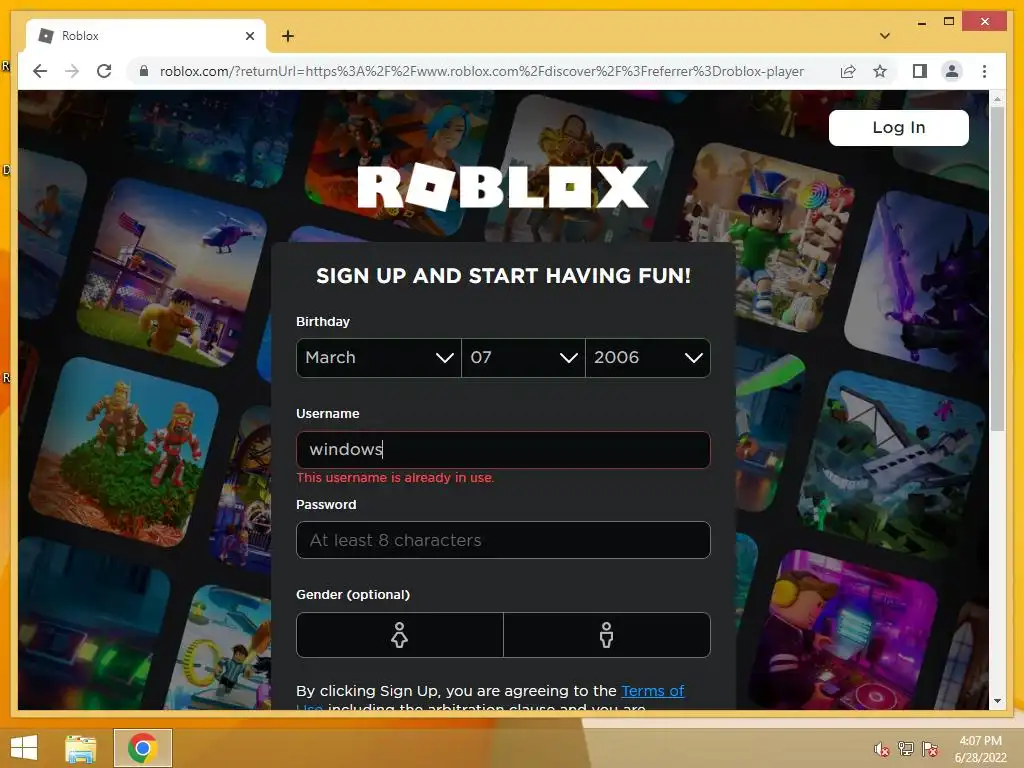1024x768 pixels.
Task: Close the Roblox tab
Action: [249, 36]
